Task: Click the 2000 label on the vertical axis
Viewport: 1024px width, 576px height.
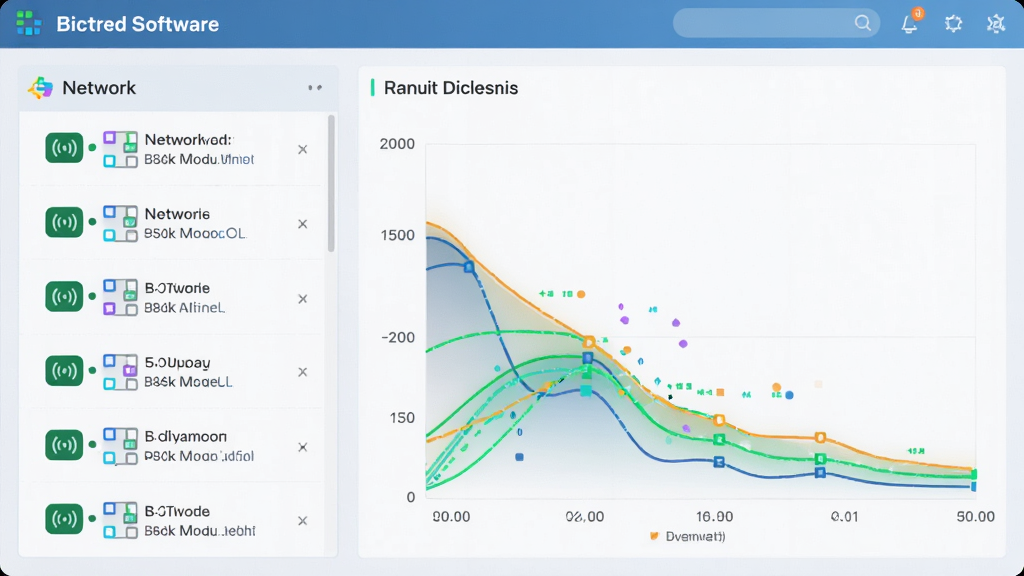Action: point(397,144)
